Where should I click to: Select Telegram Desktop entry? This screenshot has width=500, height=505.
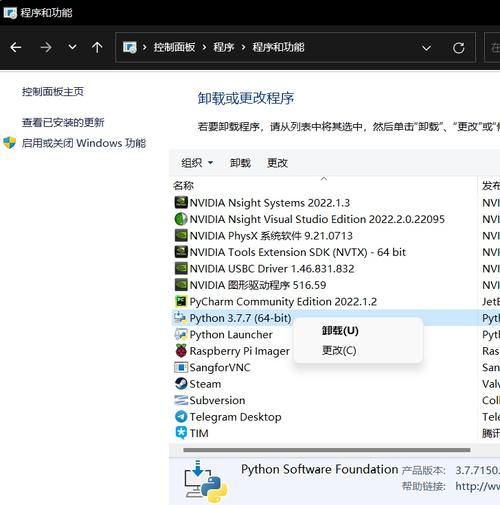click(235, 417)
